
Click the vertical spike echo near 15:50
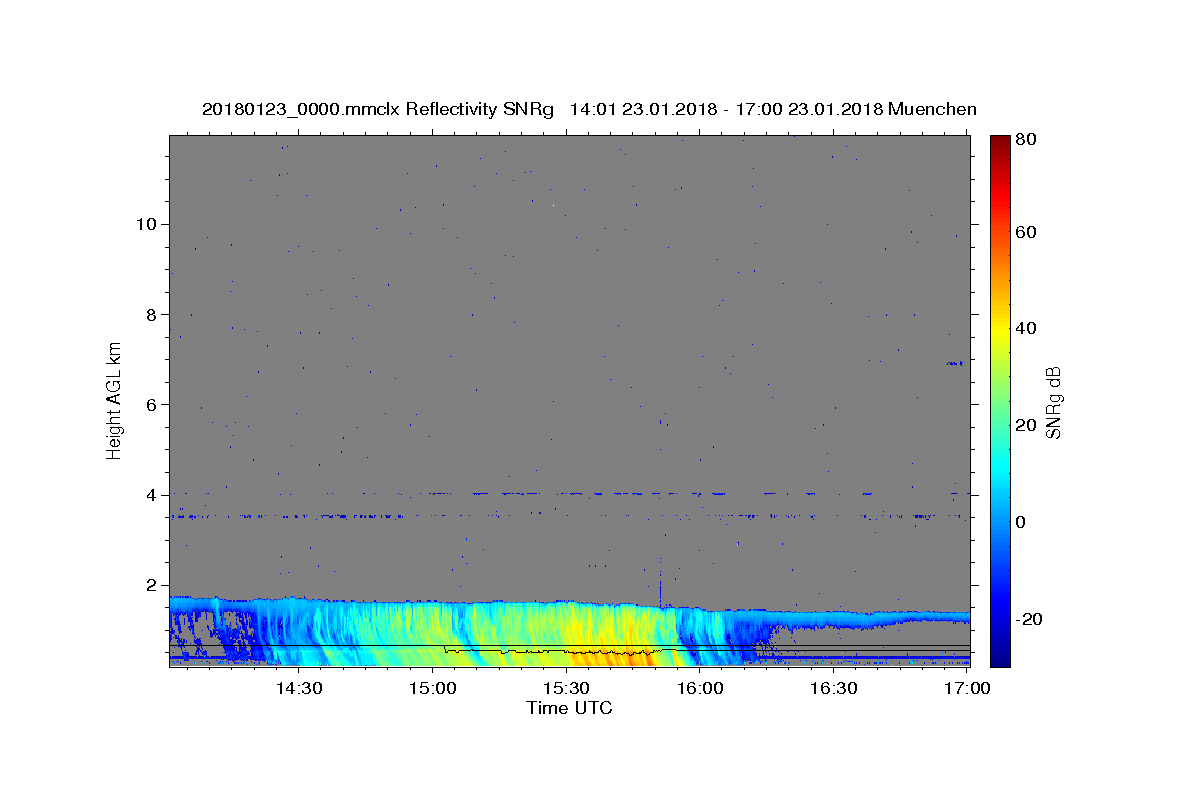[x=660, y=582]
